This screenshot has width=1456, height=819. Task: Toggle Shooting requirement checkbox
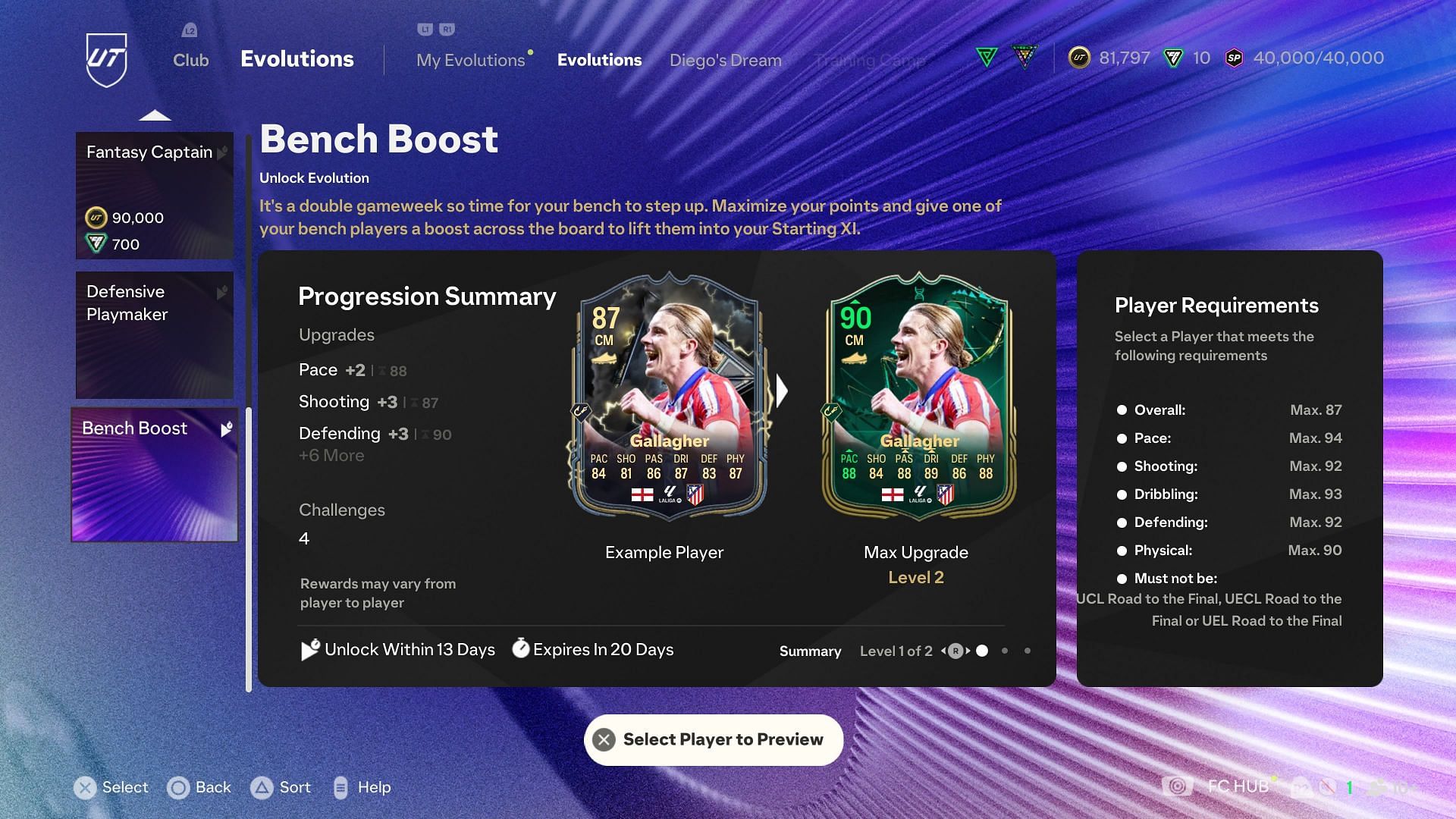[x=1122, y=466]
